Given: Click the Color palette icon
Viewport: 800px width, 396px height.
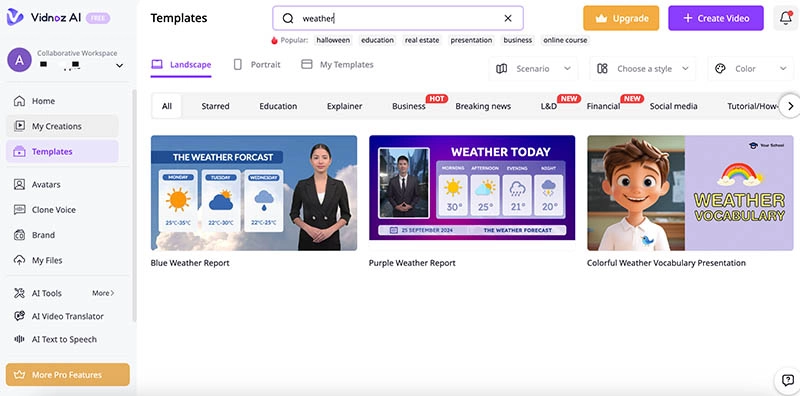Looking at the screenshot, I should (x=720, y=69).
